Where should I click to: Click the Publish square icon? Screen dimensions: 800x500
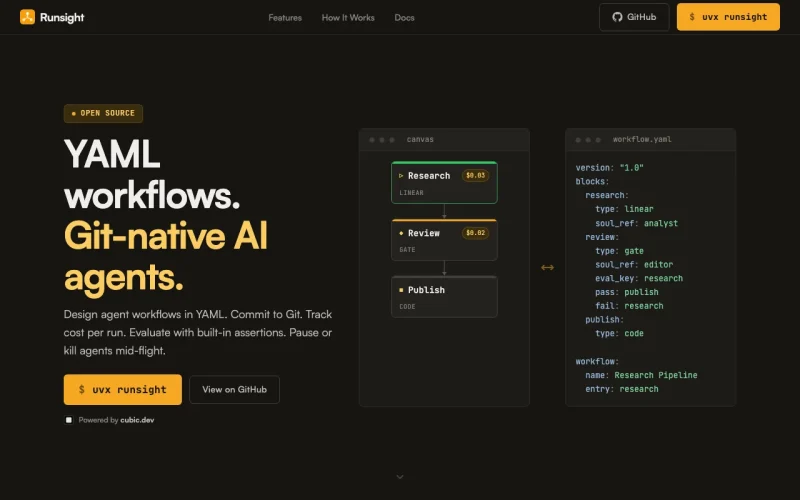(401, 290)
